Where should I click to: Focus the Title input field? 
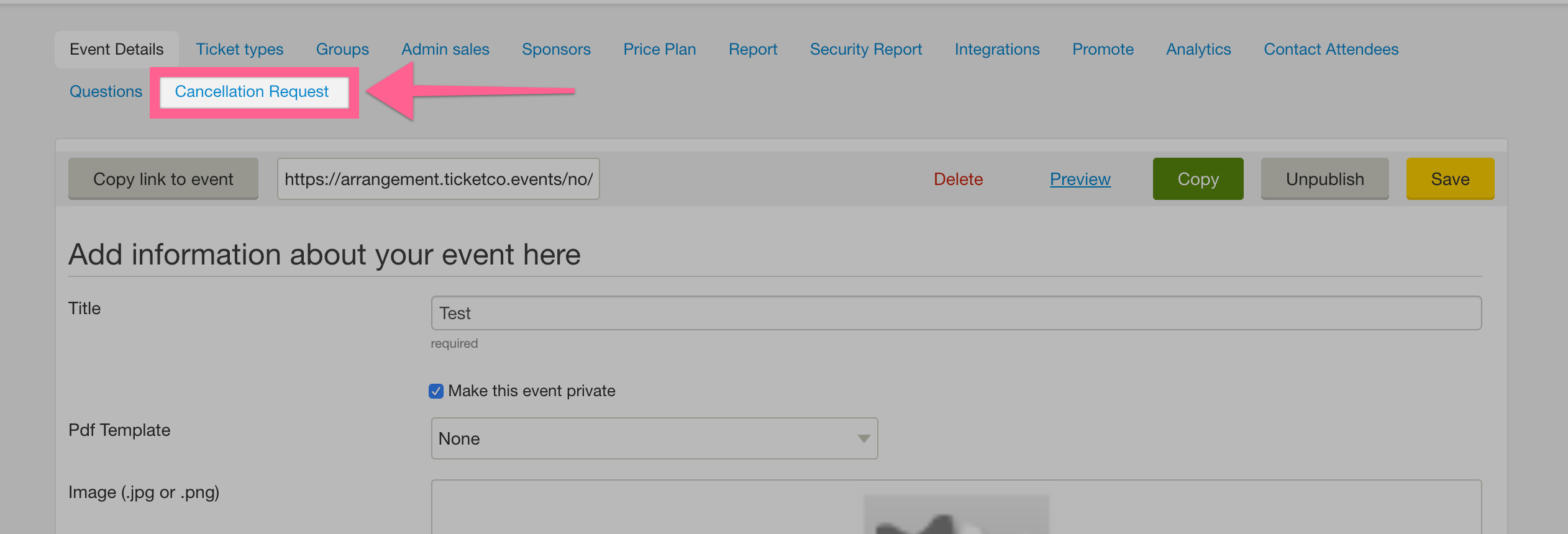pos(956,313)
